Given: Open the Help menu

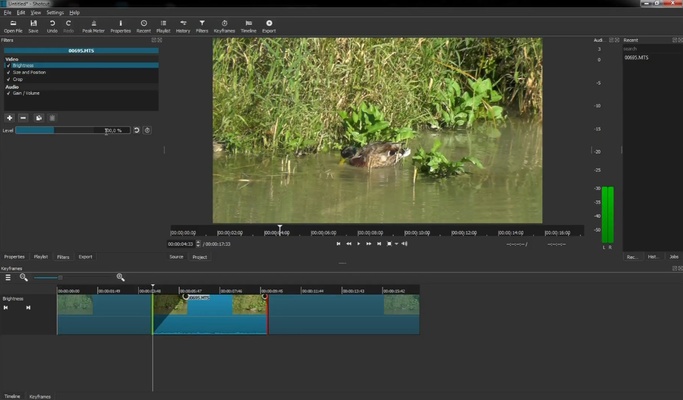Looking at the screenshot, I should point(74,13).
